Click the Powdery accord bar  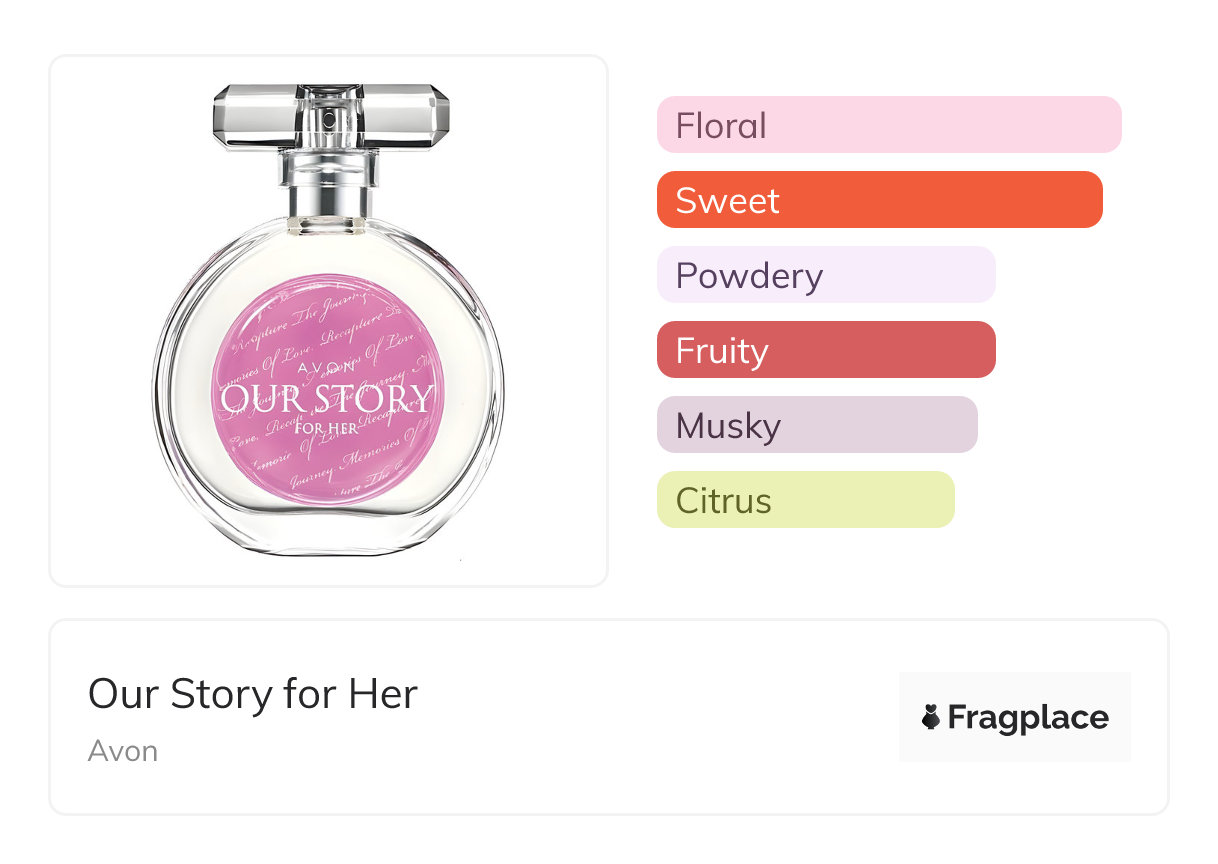pyautogui.click(x=825, y=275)
